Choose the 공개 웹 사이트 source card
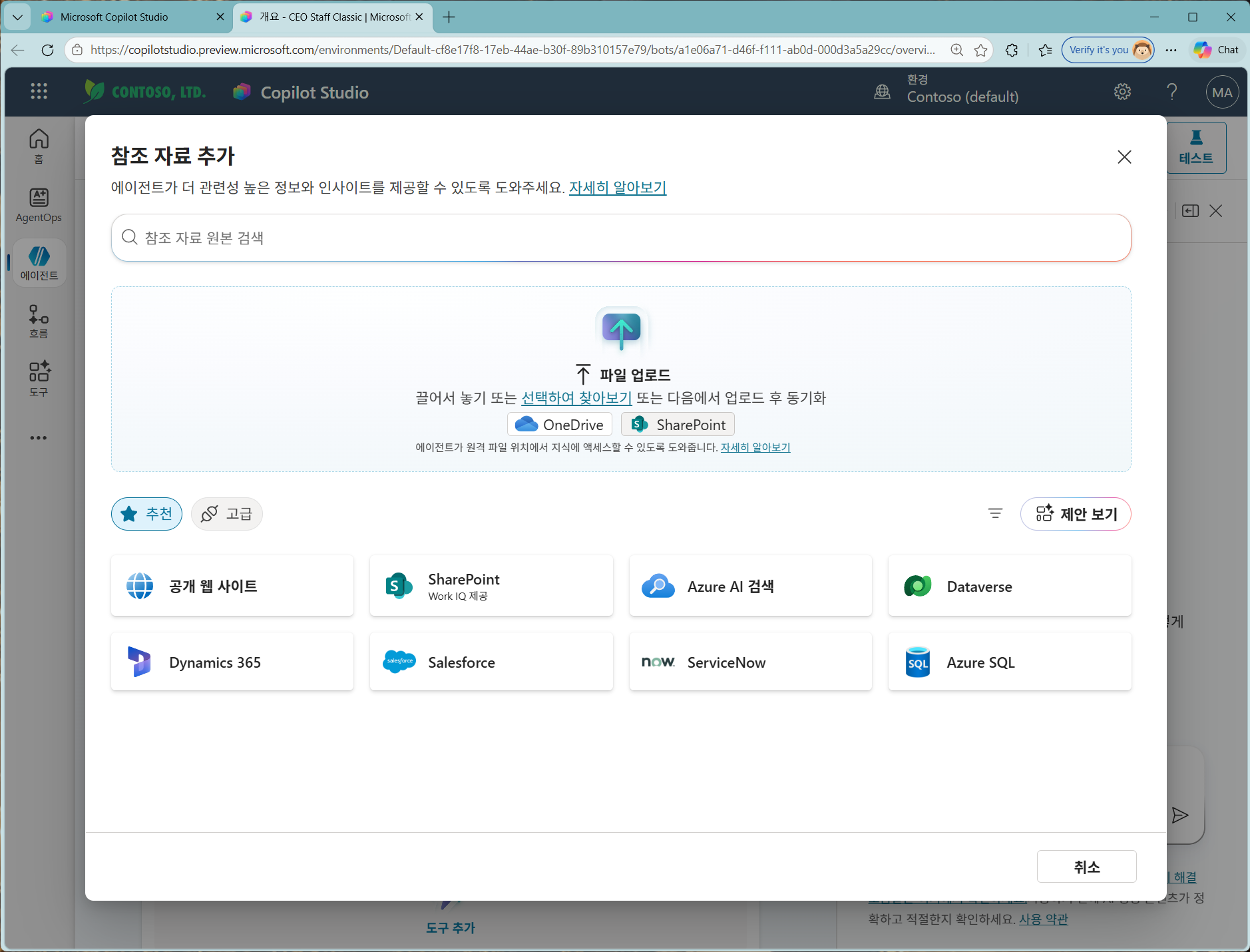 click(x=232, y=586)
